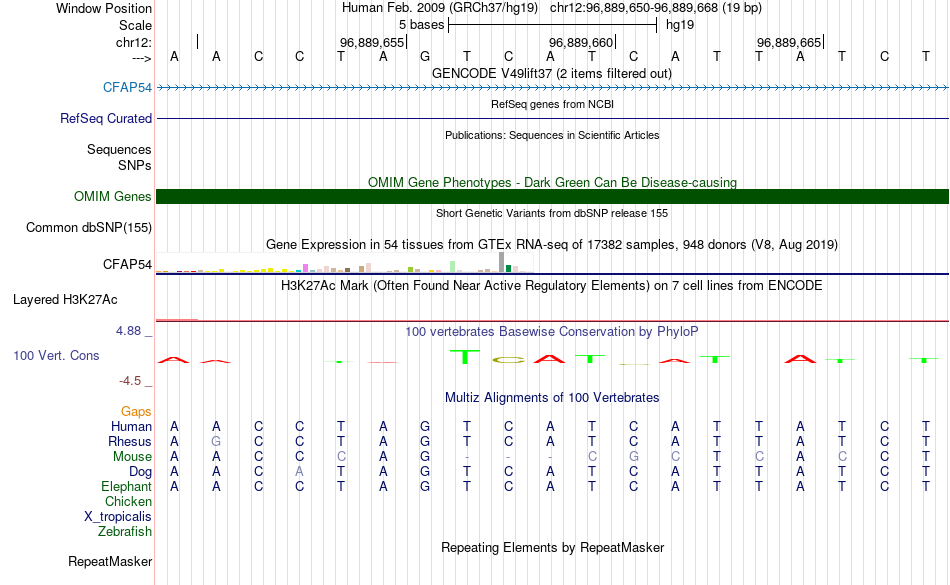Click the Scale track label
Image resolution: width=950 pixels, height=585 pixels.
click(135, 25)
